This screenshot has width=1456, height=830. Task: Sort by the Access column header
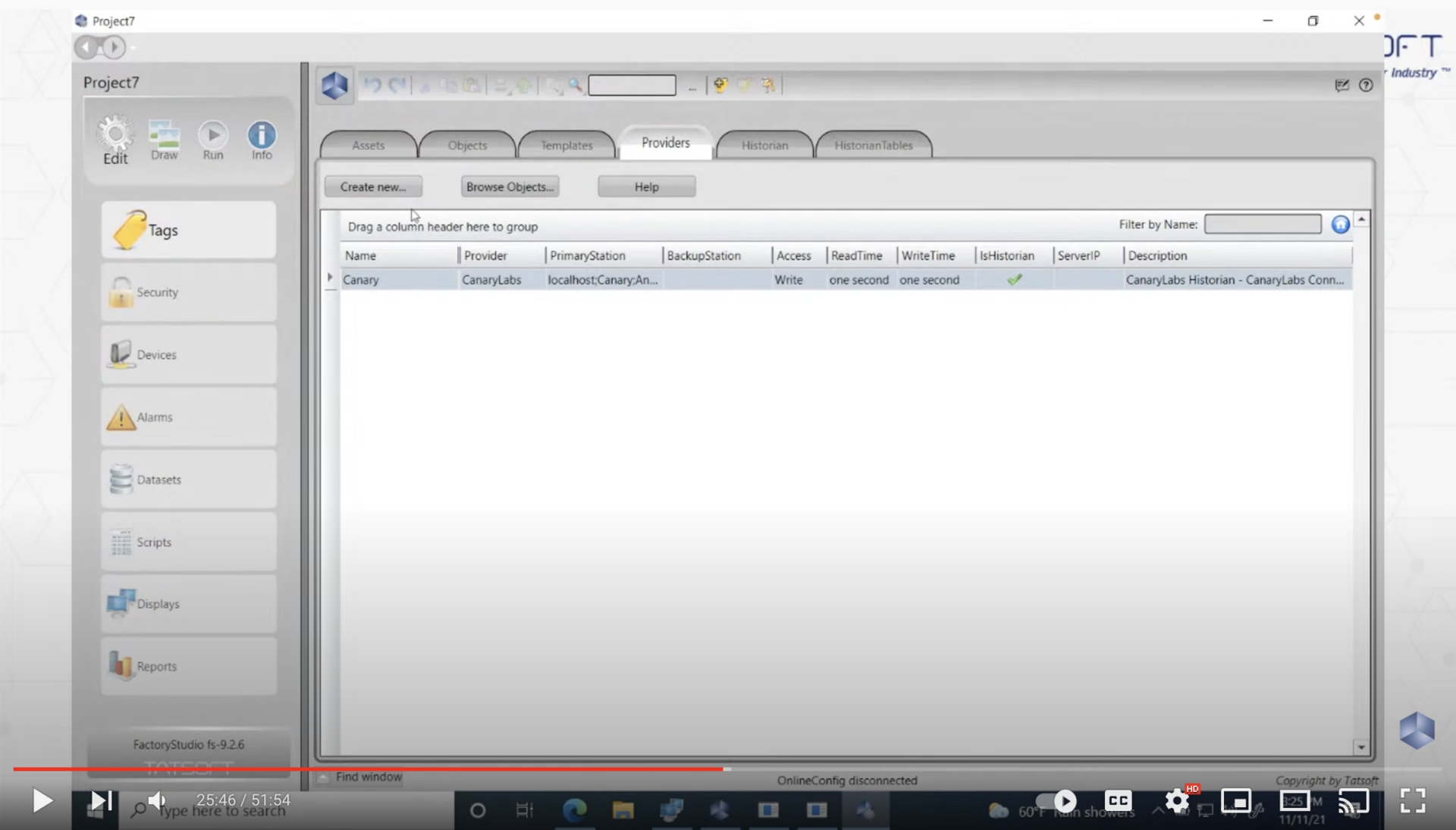point(799,256)
